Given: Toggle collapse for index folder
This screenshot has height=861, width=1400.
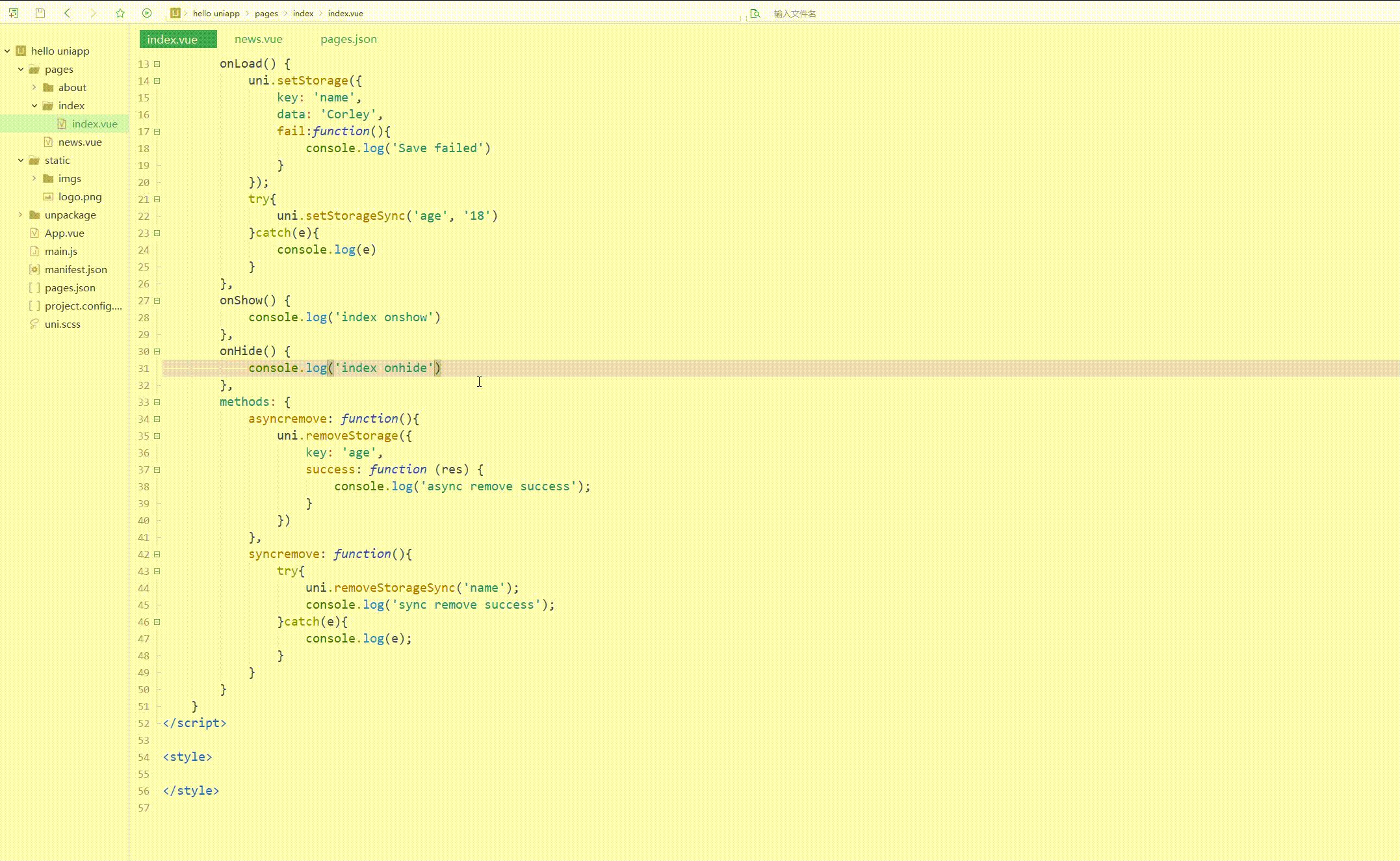Looking at the screenshot, I should coord(35,105).
